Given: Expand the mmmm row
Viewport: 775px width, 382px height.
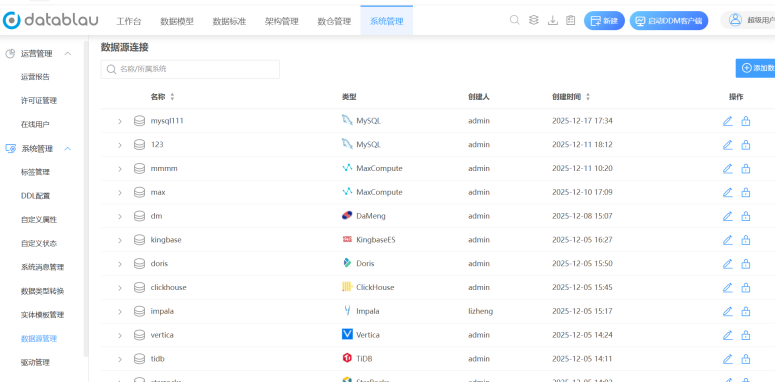Looking at the screenshot, I should (120, 169).
